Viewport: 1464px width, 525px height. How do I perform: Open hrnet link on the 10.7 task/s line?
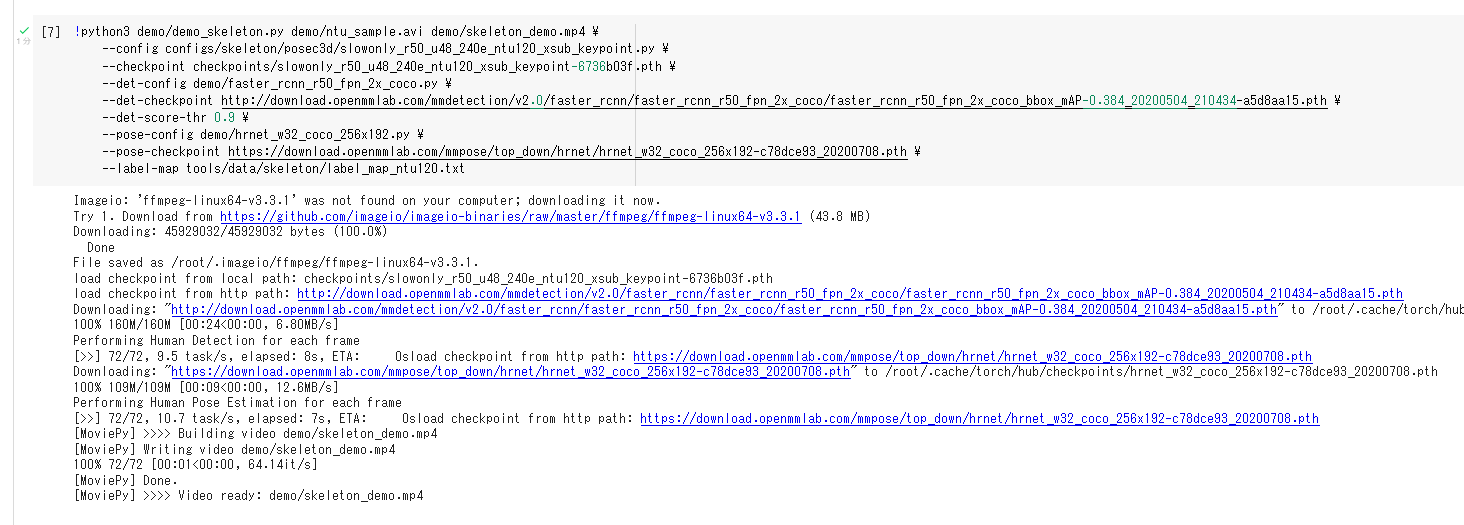point(979,418)
